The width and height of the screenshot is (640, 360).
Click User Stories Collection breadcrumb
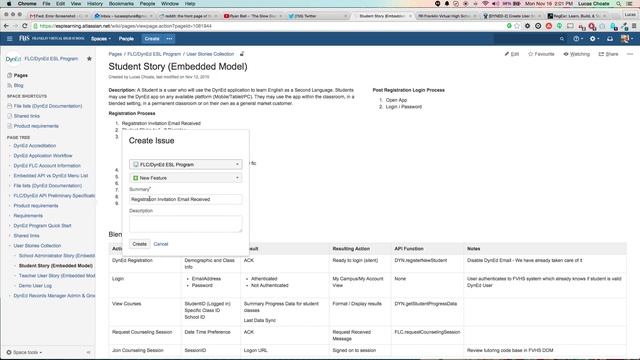210,54
